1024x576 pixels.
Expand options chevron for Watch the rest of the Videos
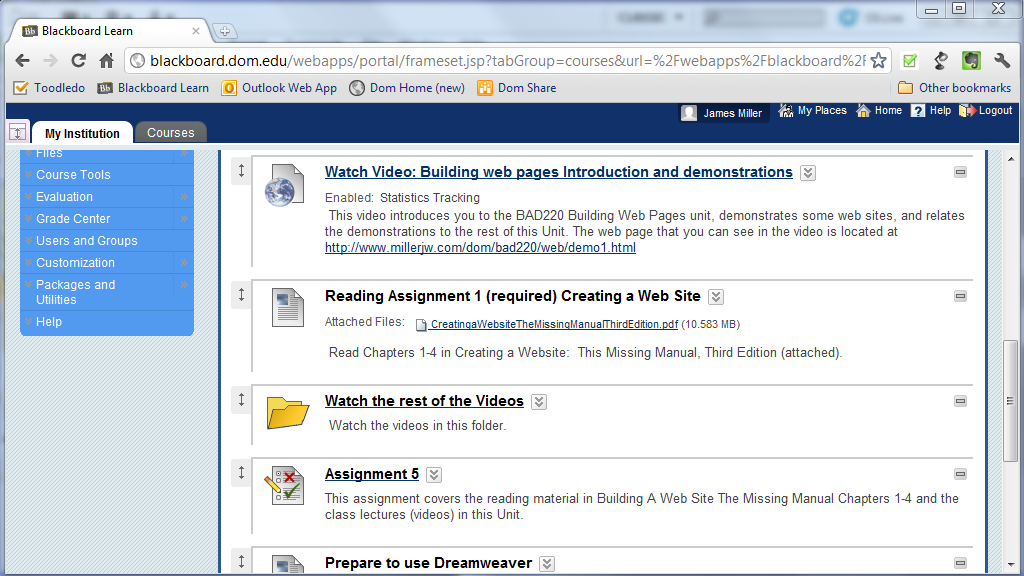pyautogui.click(x=539, y=402)
